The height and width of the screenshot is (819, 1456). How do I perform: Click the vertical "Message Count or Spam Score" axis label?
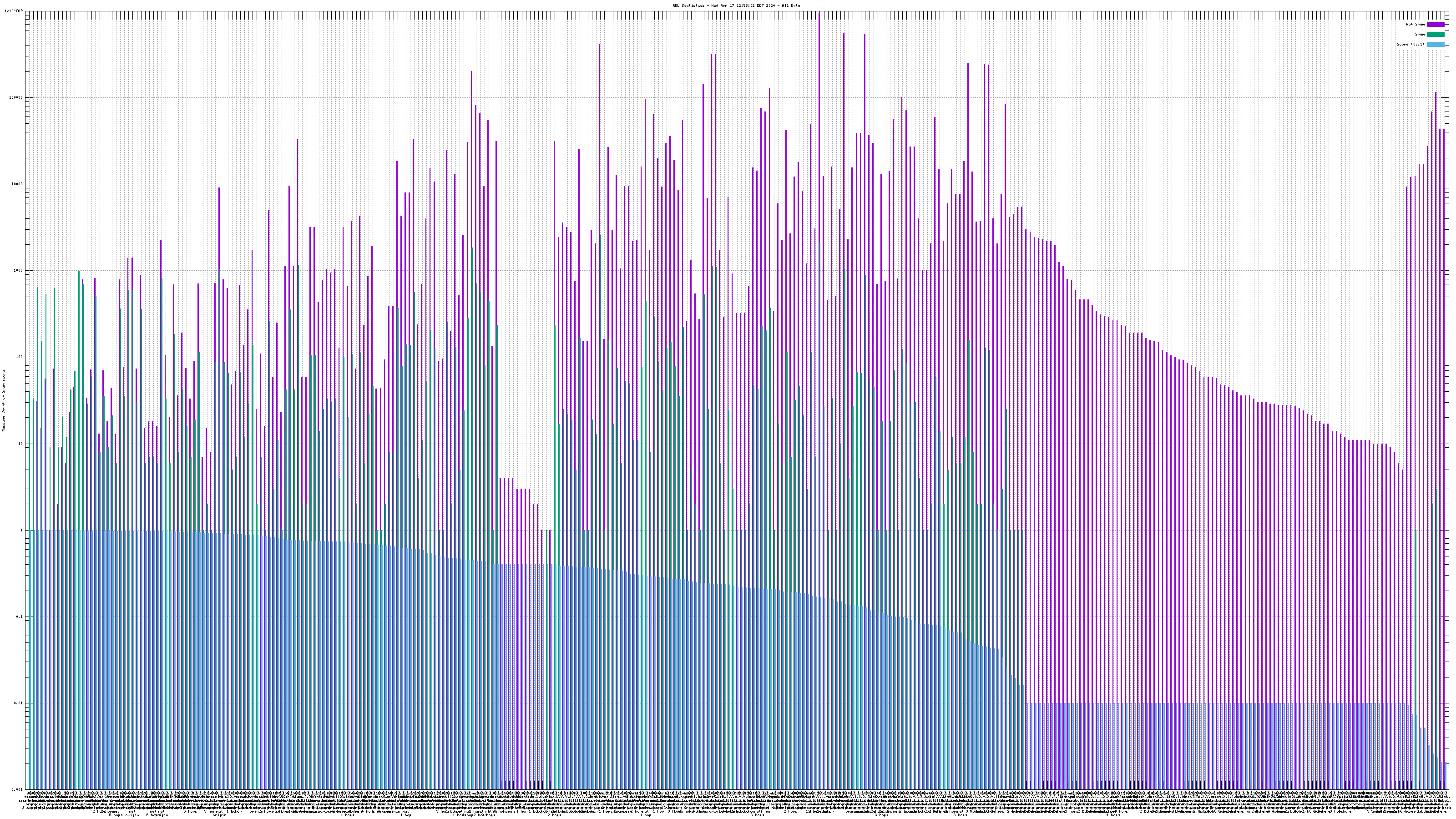coord(3,400)
